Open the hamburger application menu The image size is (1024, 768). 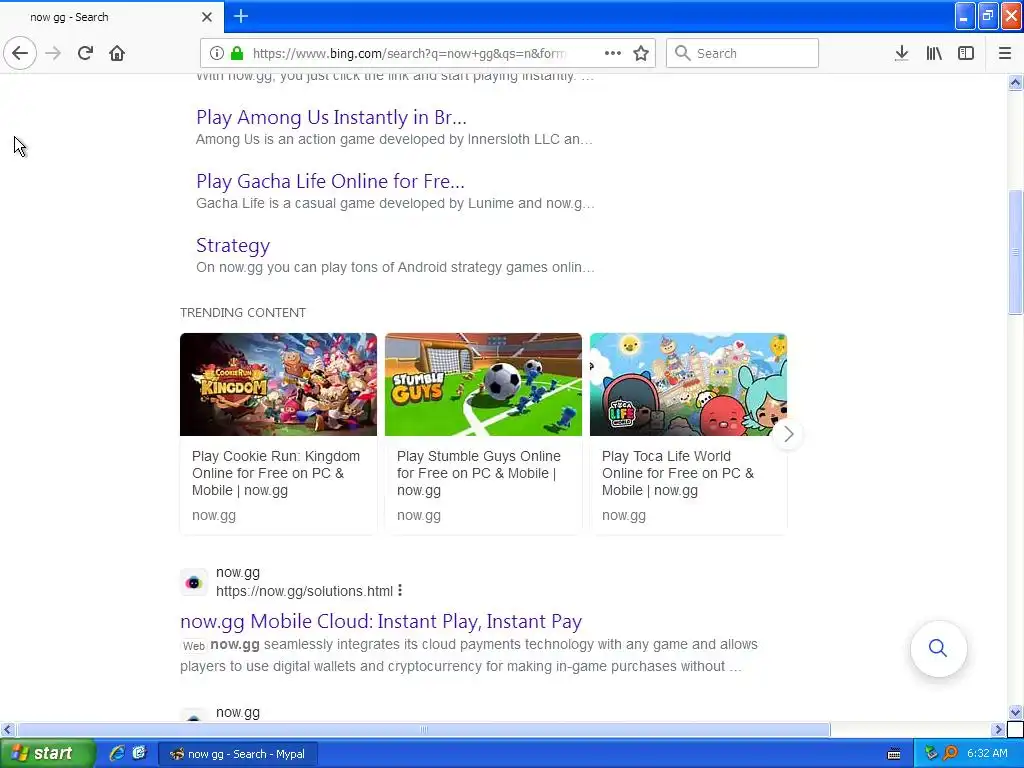[x=1005, y=53]
